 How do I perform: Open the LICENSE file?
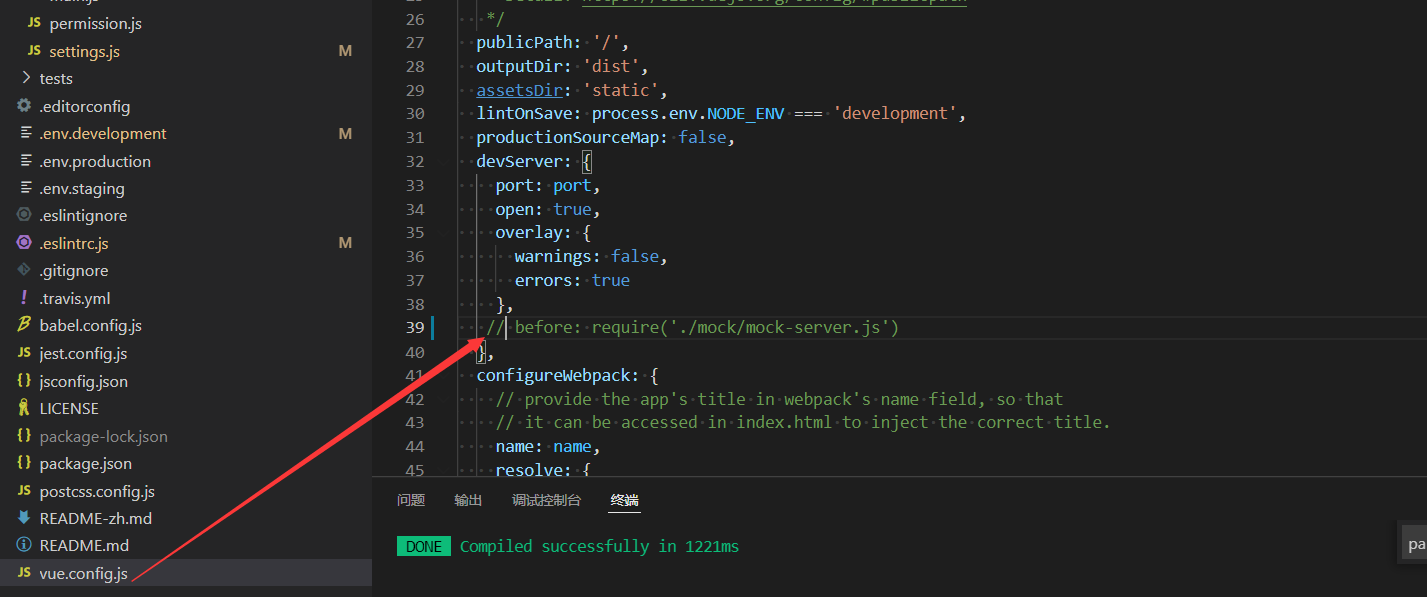click(69, 408)
